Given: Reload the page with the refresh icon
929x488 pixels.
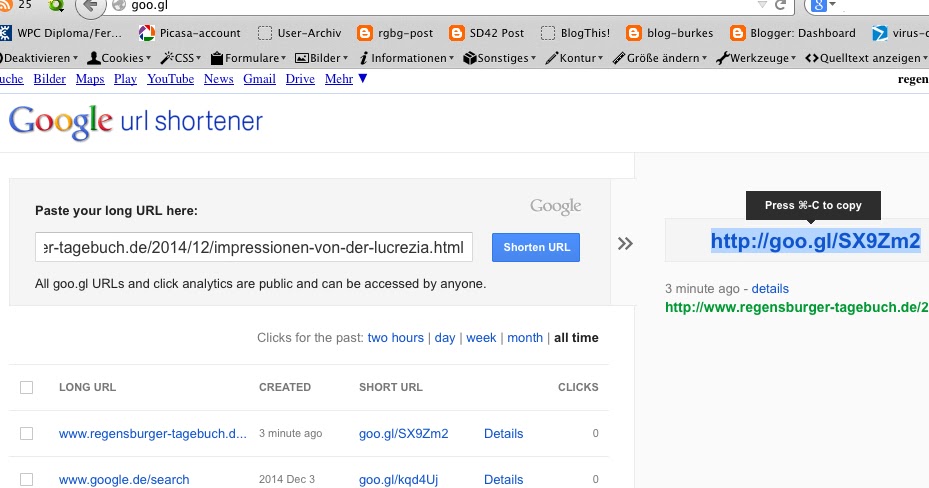Looking at the screenshot, I should (780, 5).
